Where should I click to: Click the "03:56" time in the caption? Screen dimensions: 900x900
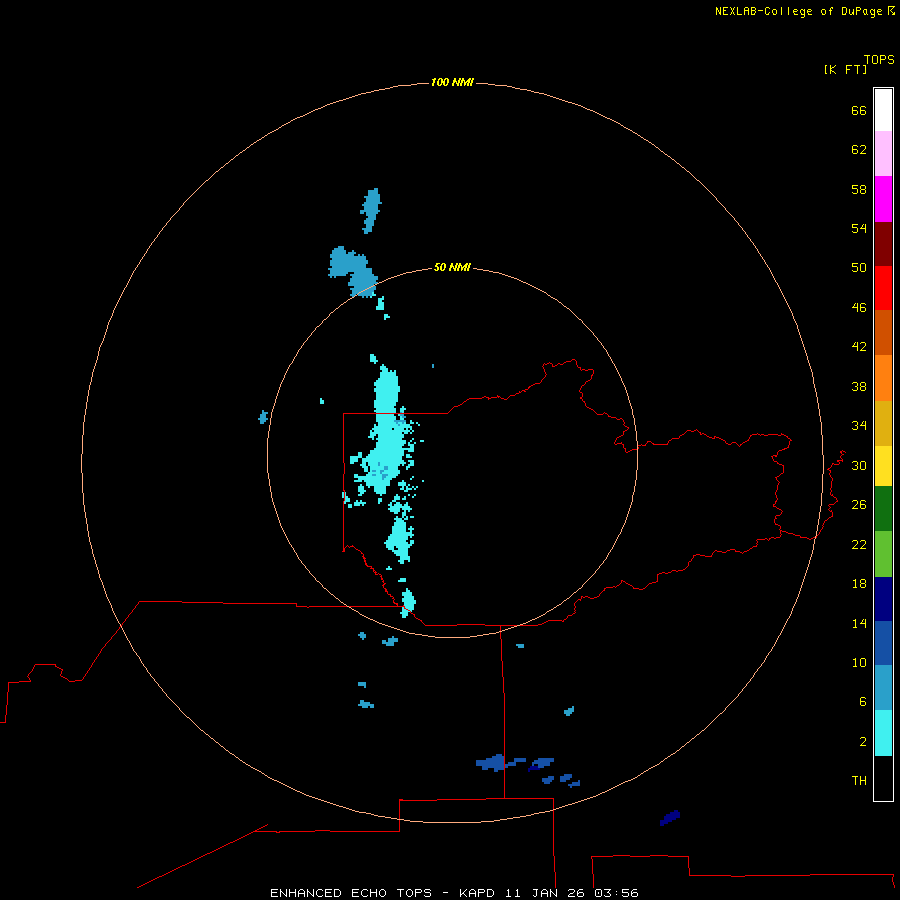tap(616, 893)
